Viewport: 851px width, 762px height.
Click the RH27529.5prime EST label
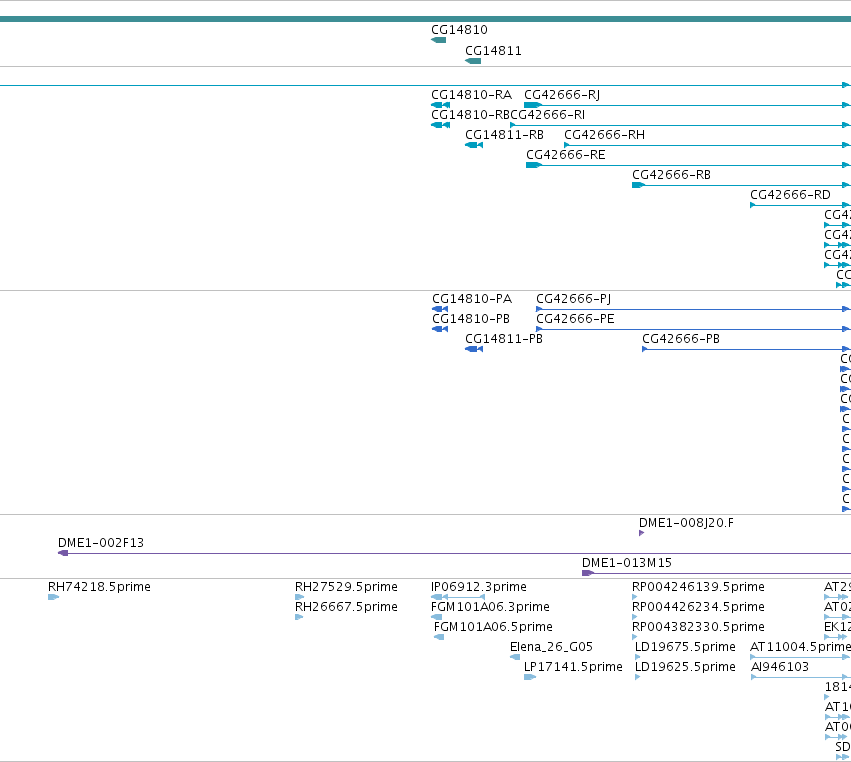(x=346, y=587)
